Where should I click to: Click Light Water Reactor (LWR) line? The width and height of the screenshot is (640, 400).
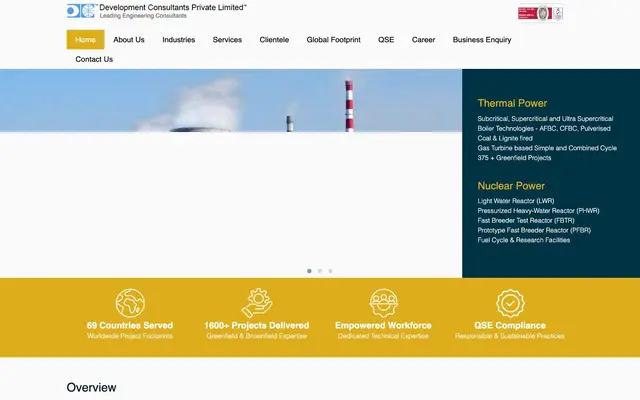[x=516, y=201]
